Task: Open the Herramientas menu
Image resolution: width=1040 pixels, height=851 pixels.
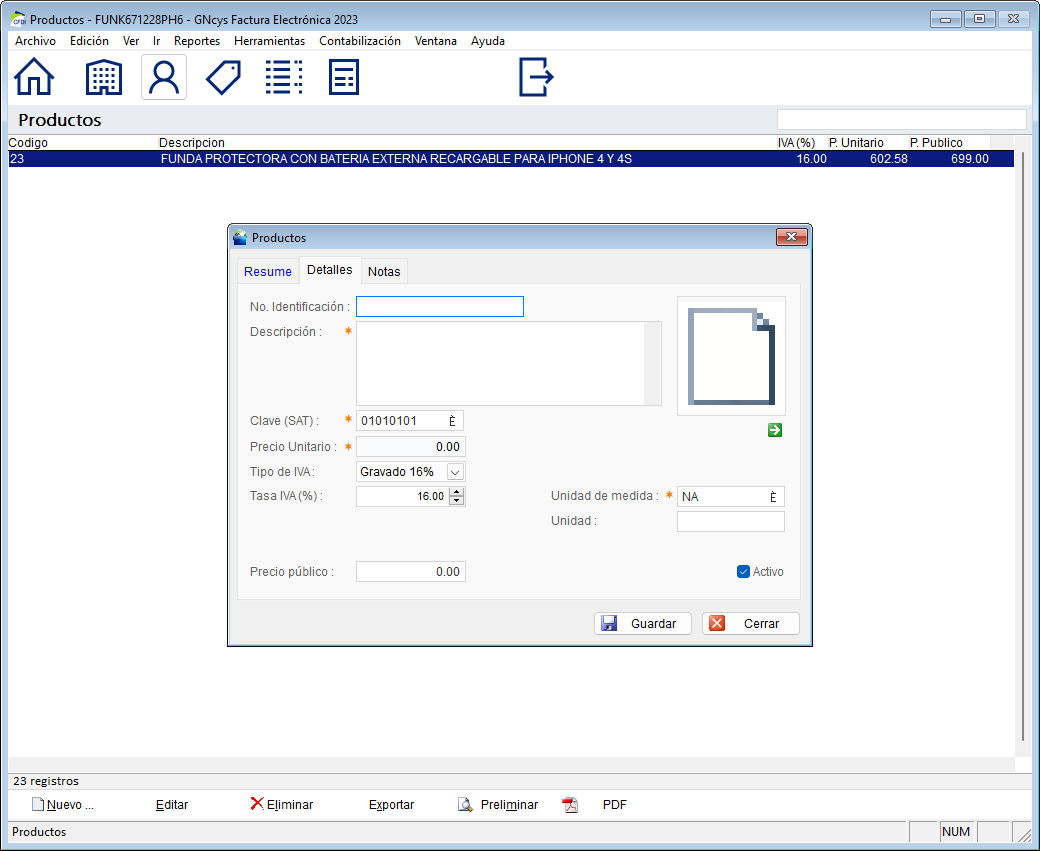Action: (269, 40)
